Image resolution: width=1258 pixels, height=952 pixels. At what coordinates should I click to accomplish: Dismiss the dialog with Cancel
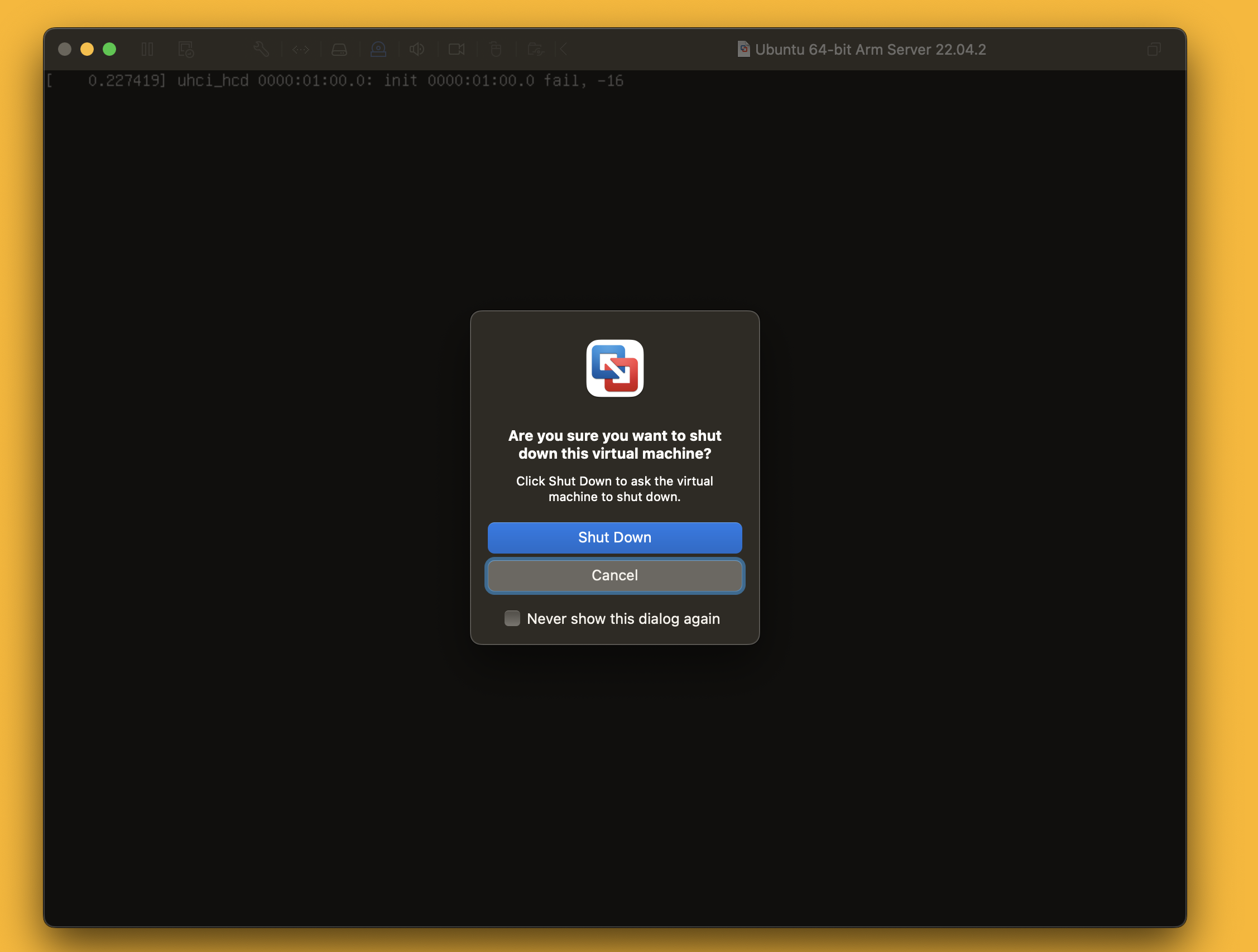pos(615,575)
